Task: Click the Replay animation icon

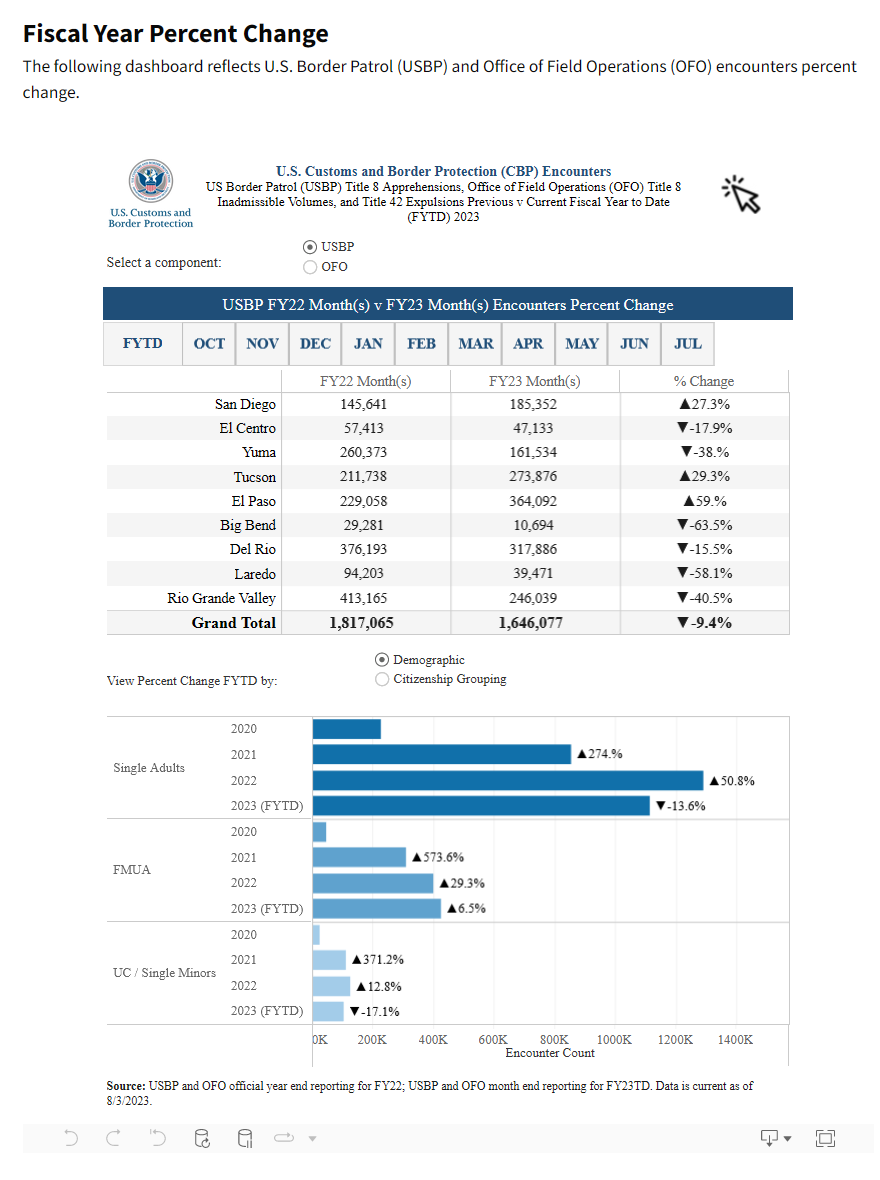Action: coord(283,1138)
